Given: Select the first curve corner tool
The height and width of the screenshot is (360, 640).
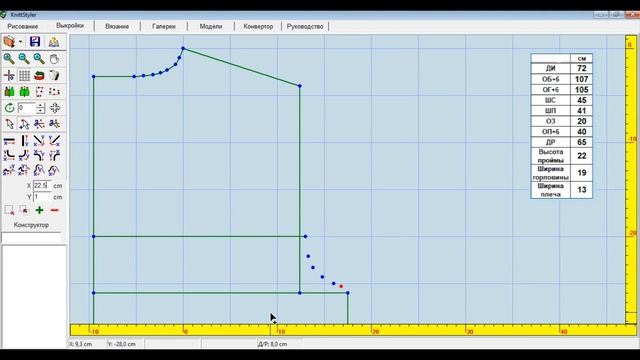Looking at the screenshot, I should click(x=9, y=156).
